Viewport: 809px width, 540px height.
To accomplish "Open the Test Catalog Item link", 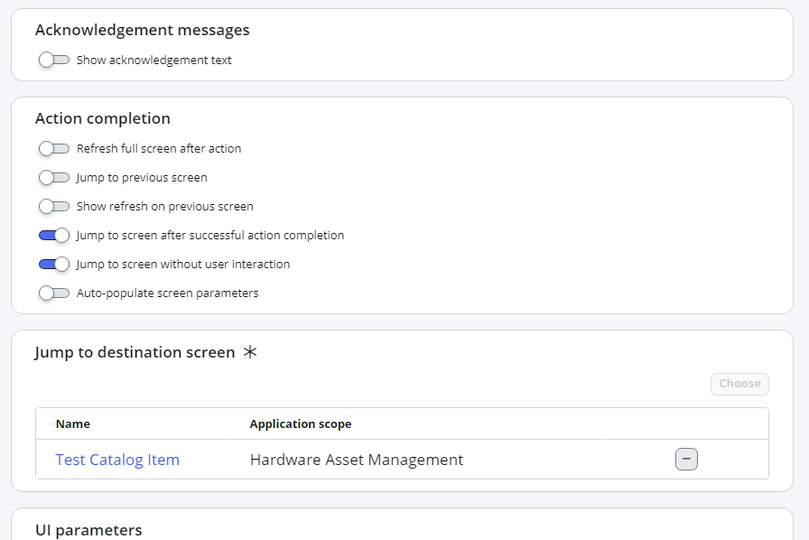I will (118, 460).
